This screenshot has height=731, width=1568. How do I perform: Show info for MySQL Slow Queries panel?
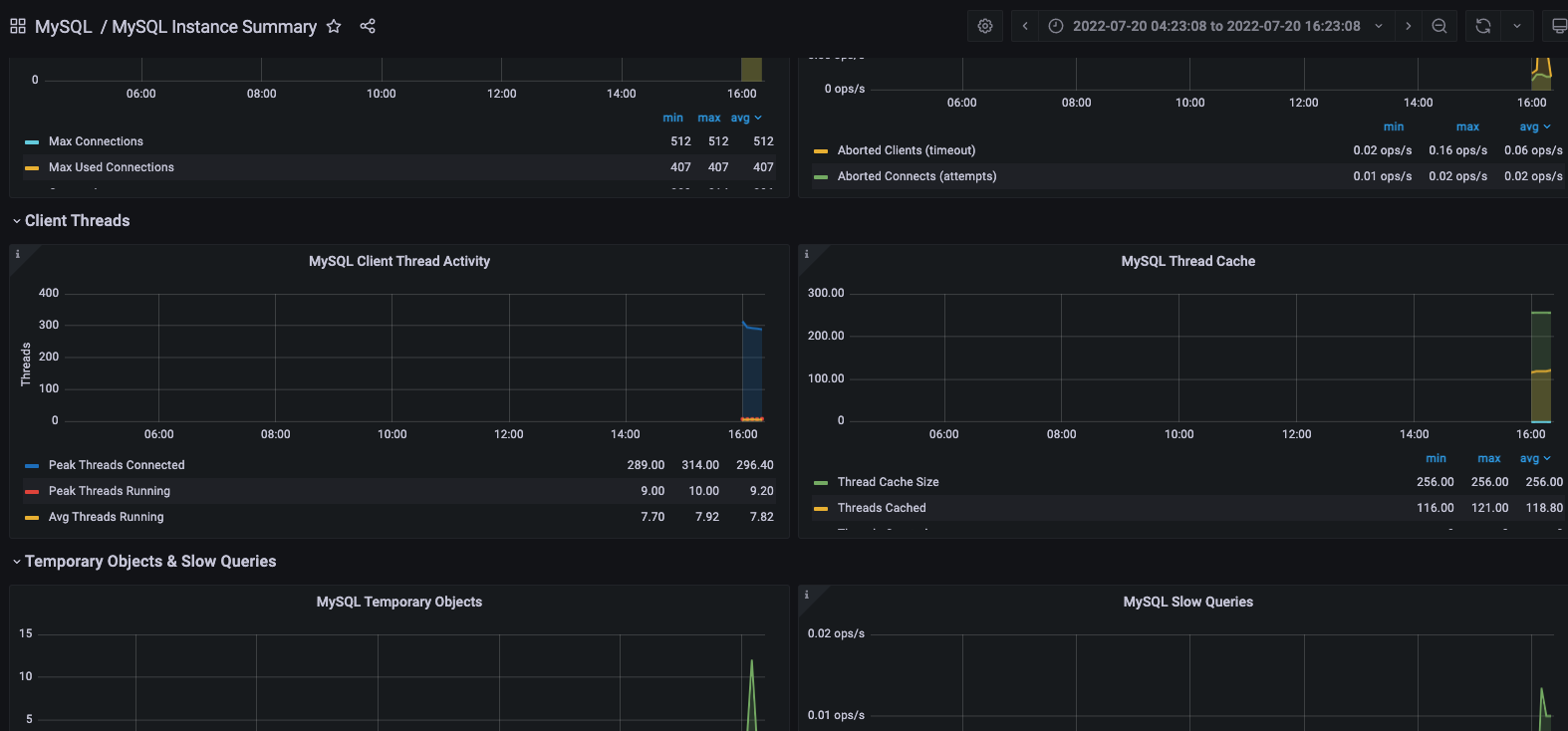tap(806, 595)
